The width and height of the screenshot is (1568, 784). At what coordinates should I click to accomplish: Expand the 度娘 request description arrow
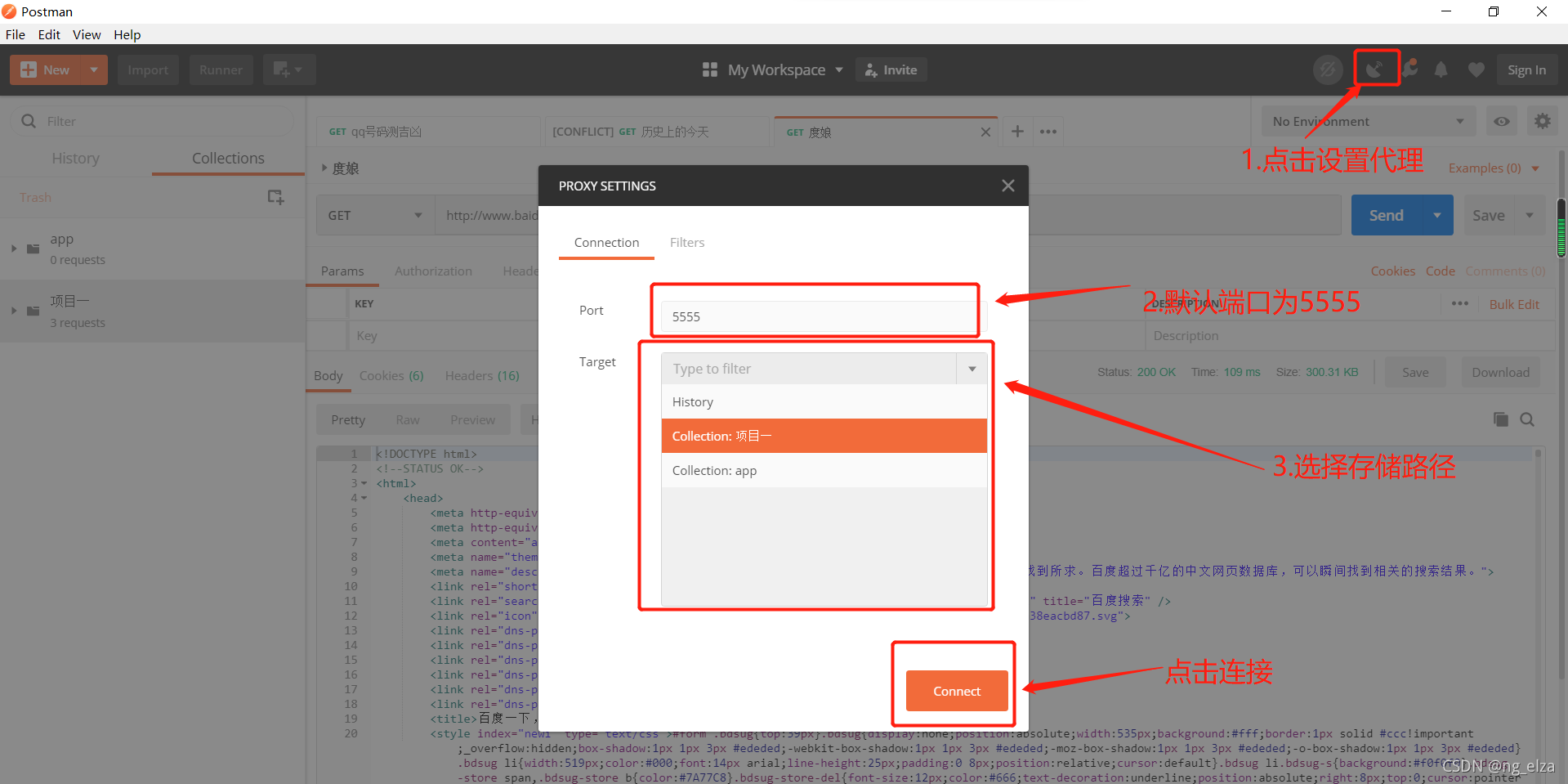[x=324, y=168]
